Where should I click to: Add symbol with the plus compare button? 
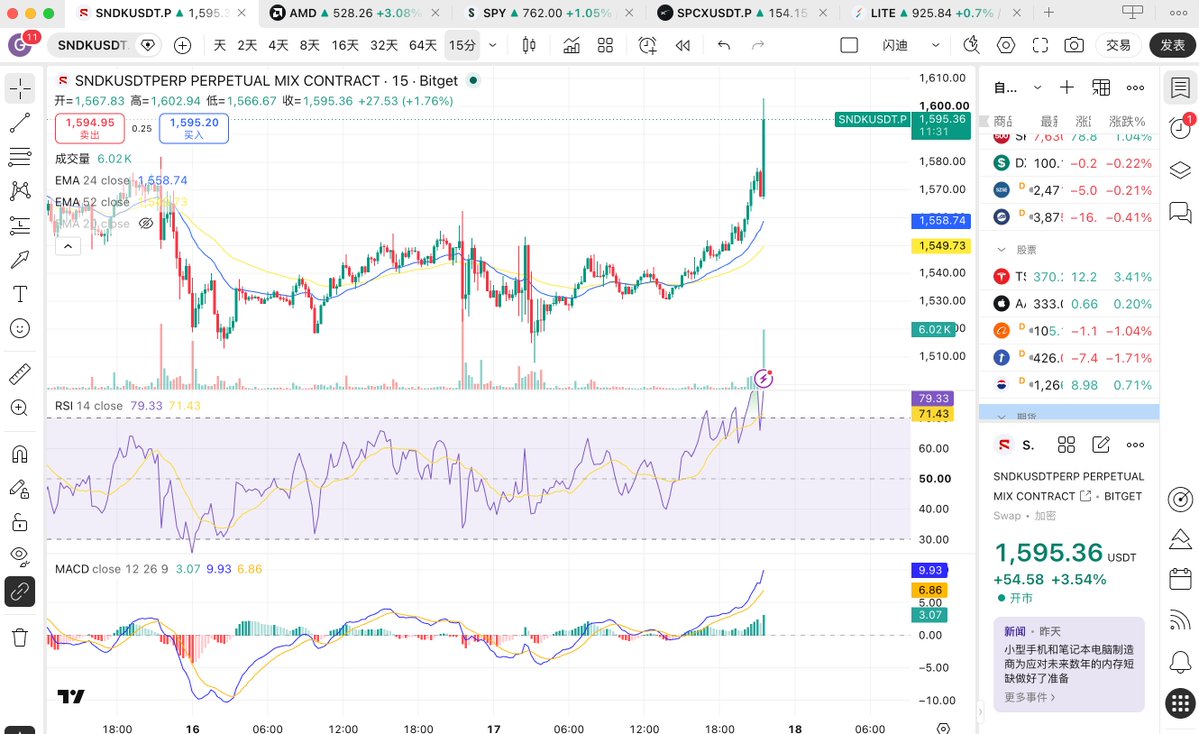click(182, 46)
